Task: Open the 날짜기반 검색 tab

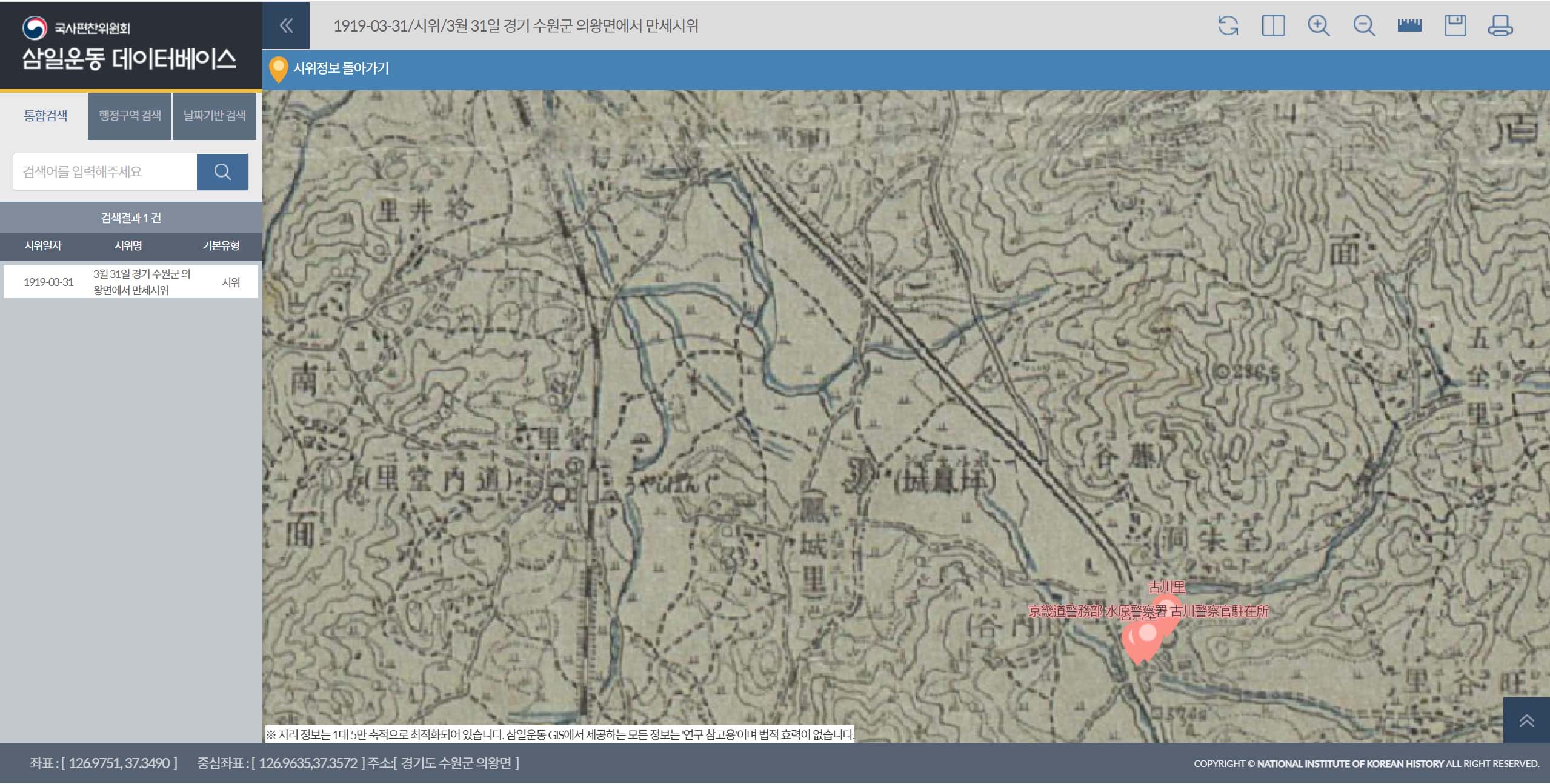Action: pyautogui.click(x=215, y=116)
